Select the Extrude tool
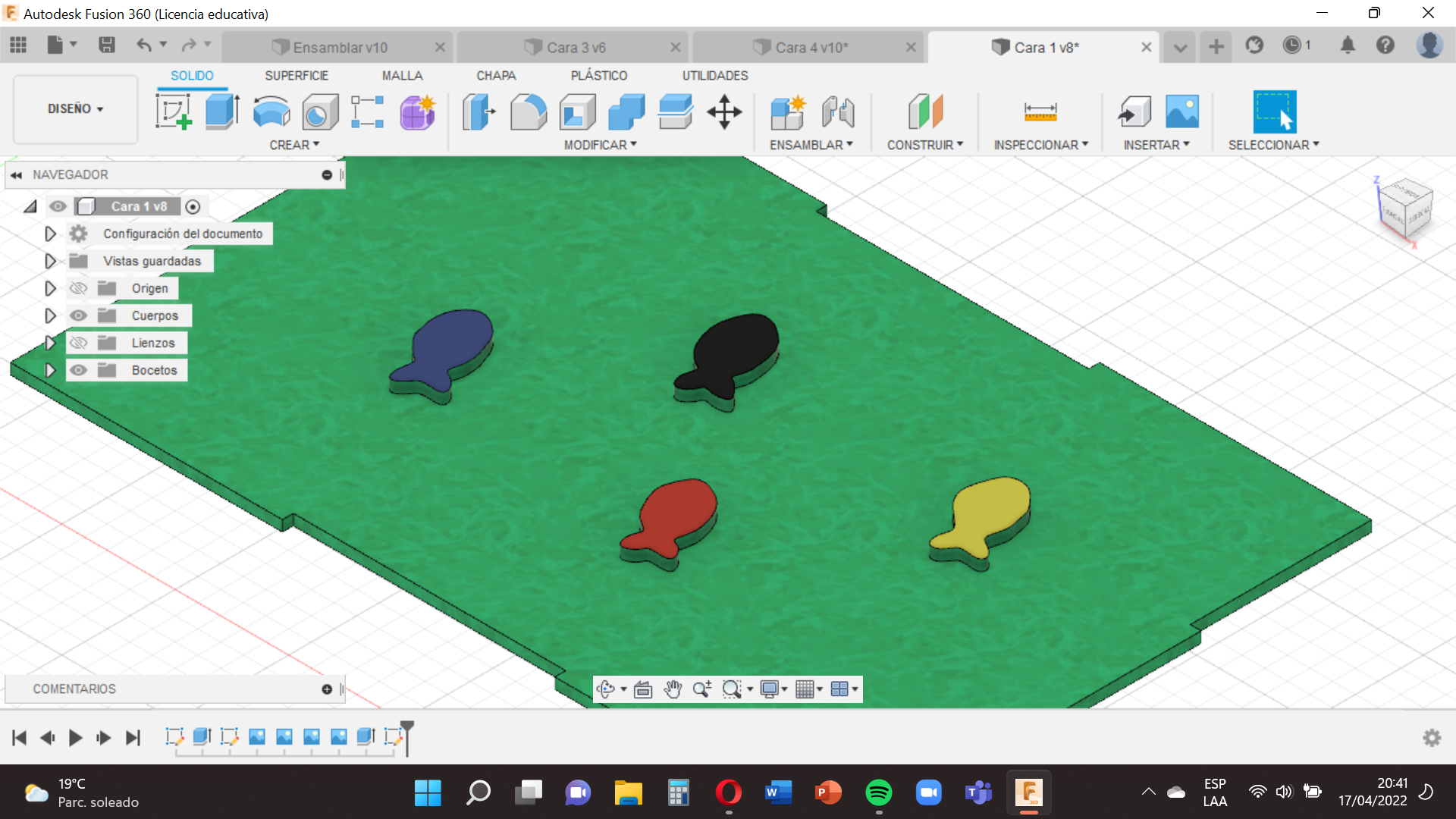The width and height of the screenshot is (1456, 819). pyautogui.click(x=222, y=111)
